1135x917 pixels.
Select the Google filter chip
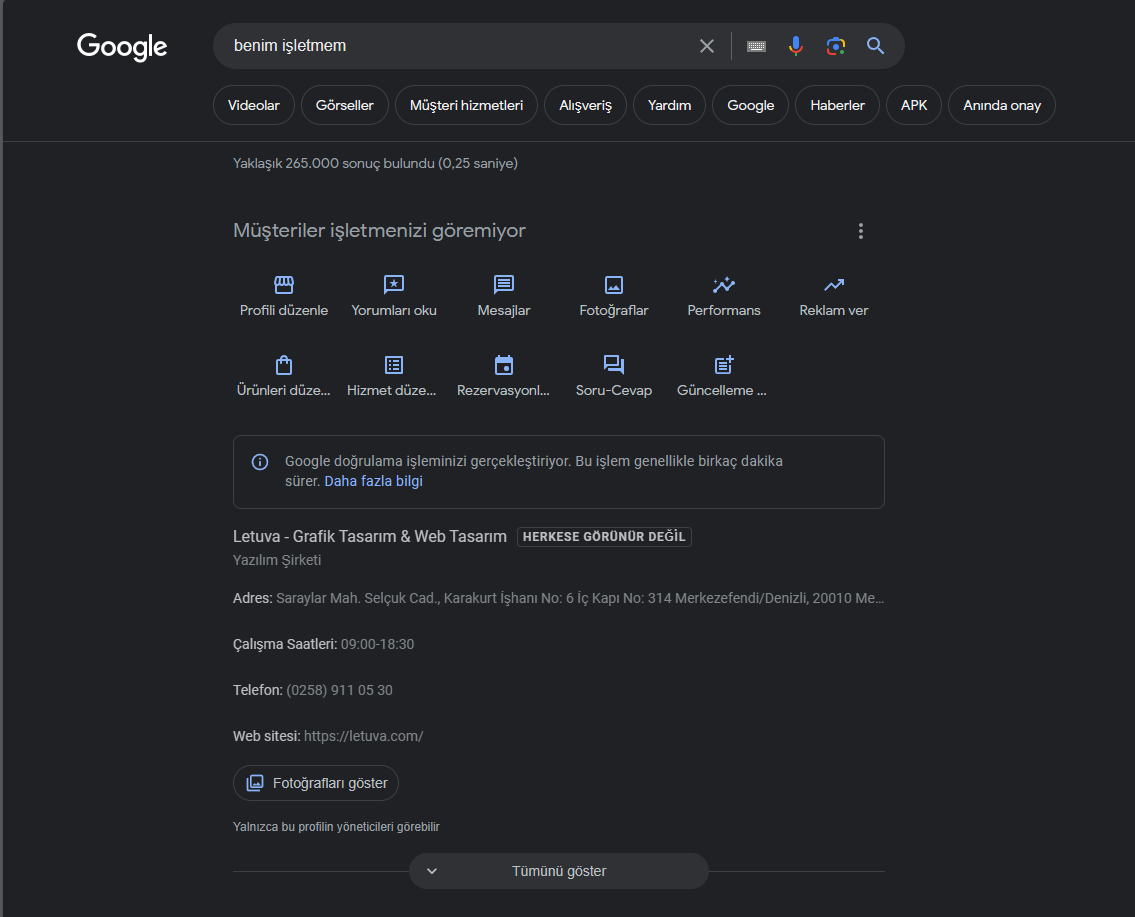click(x=750, y=106)
